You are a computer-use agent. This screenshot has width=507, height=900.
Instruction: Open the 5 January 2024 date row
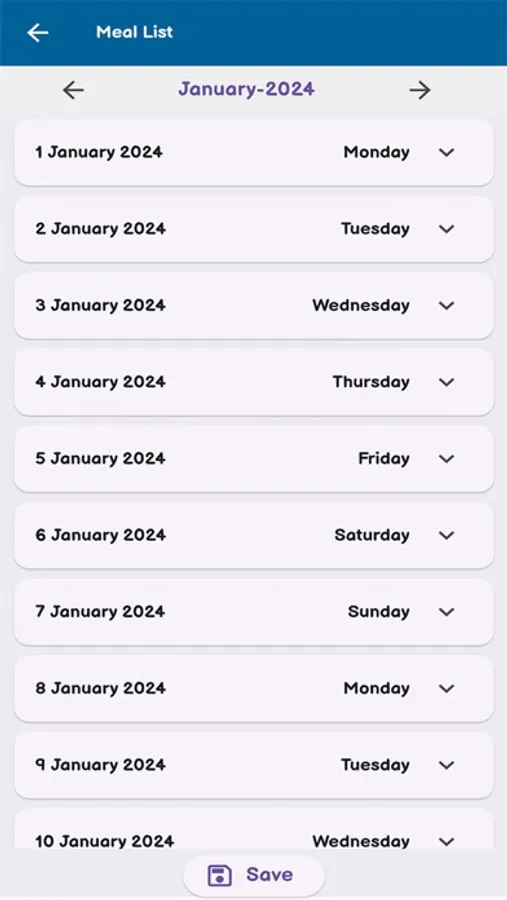(254, 459)
